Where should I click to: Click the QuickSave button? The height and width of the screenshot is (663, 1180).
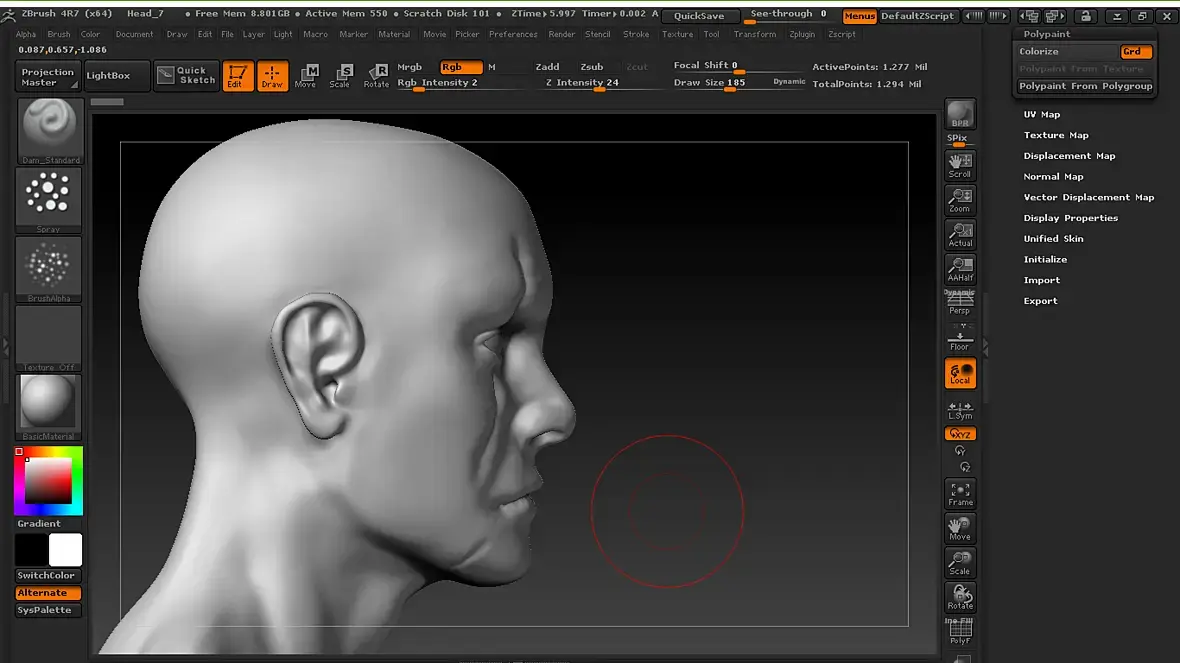699,16
